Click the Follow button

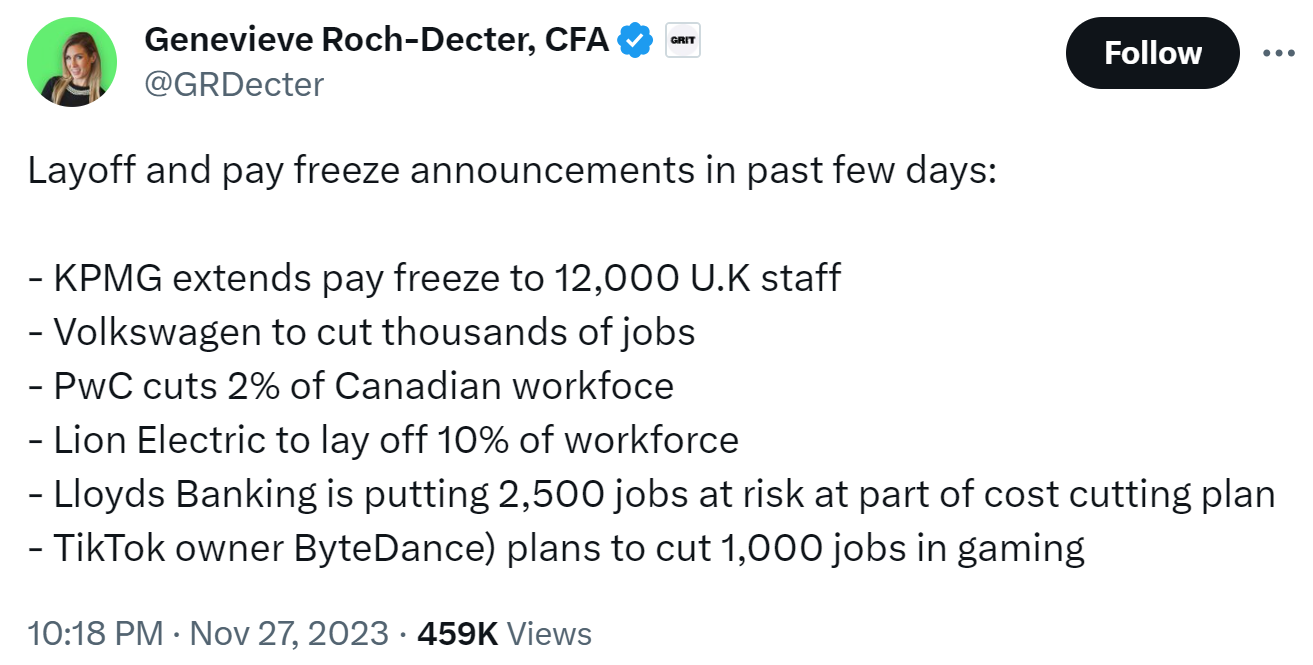1152,53
